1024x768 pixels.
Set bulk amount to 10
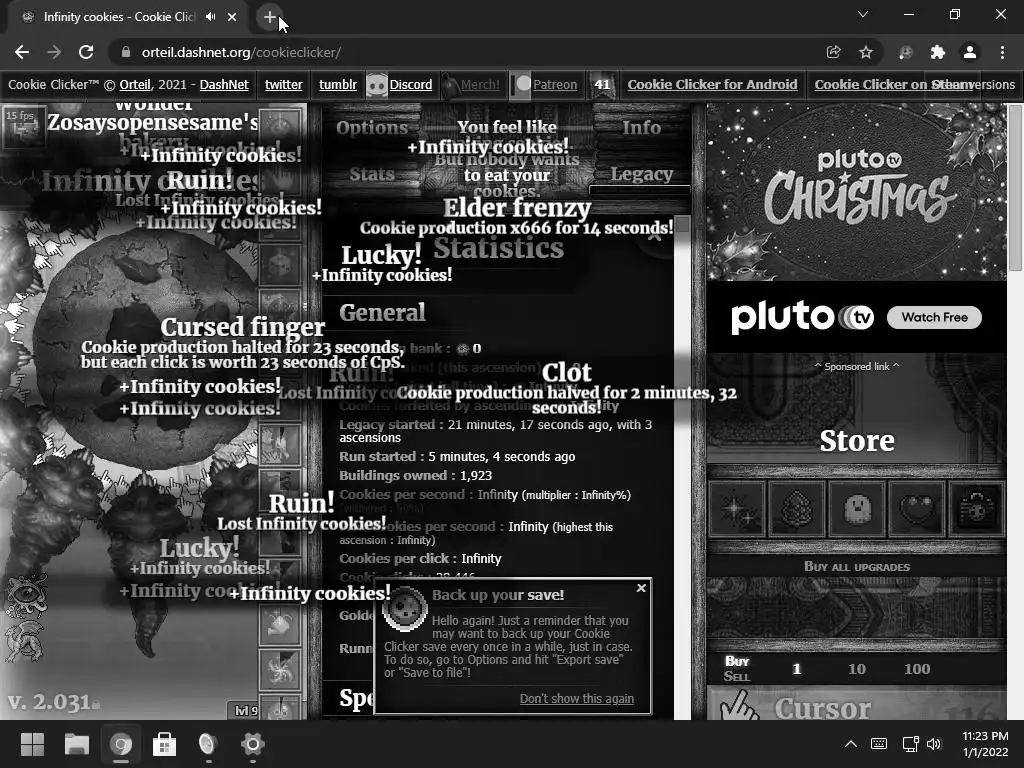point(857,669)
